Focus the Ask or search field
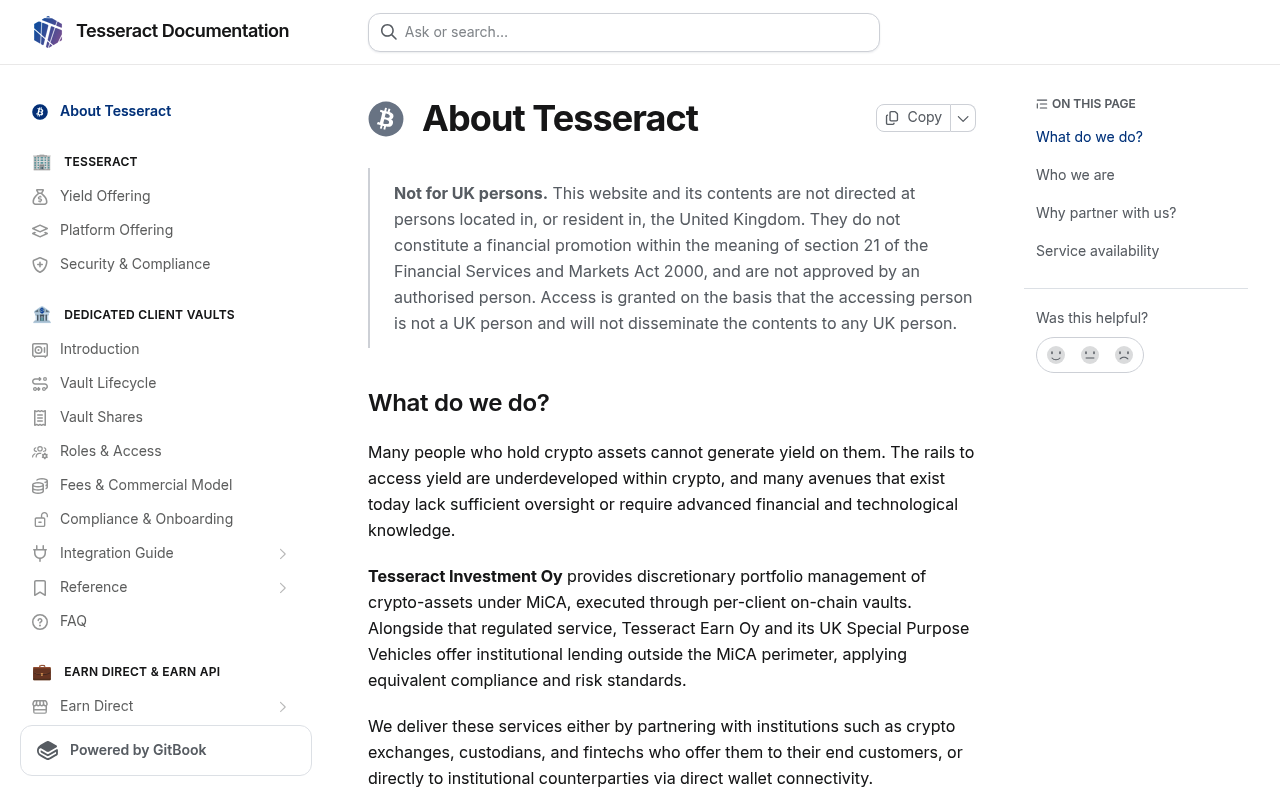The image size is (1280, 800). [x=624, y=32]
